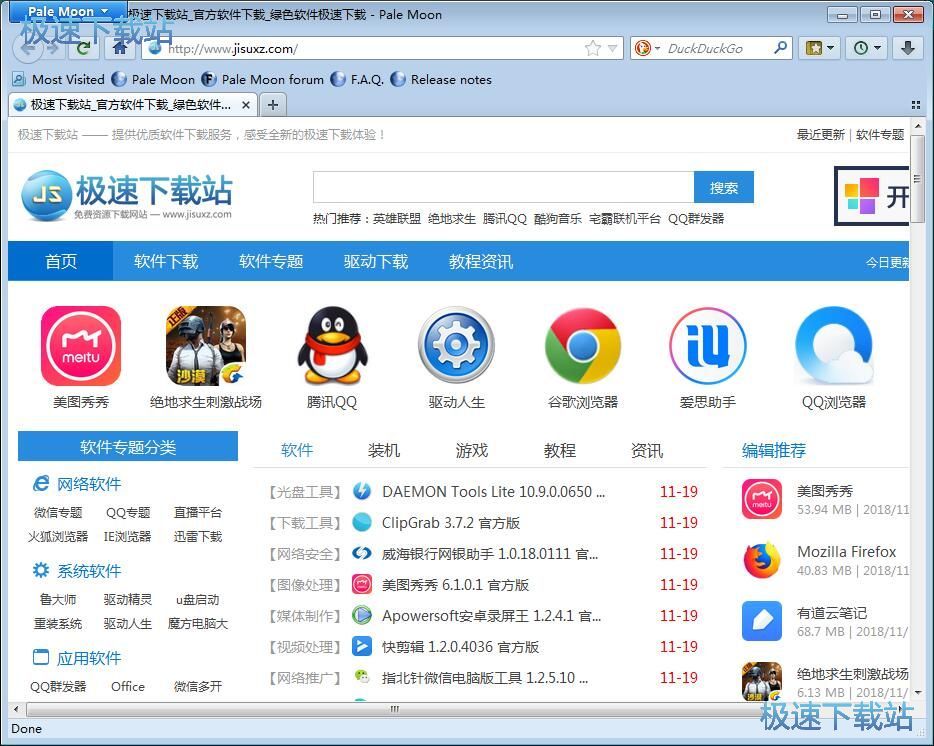934x746 pixels.
Task: Select the 软件专题 navigation item
Action: (x=270, y=261)
